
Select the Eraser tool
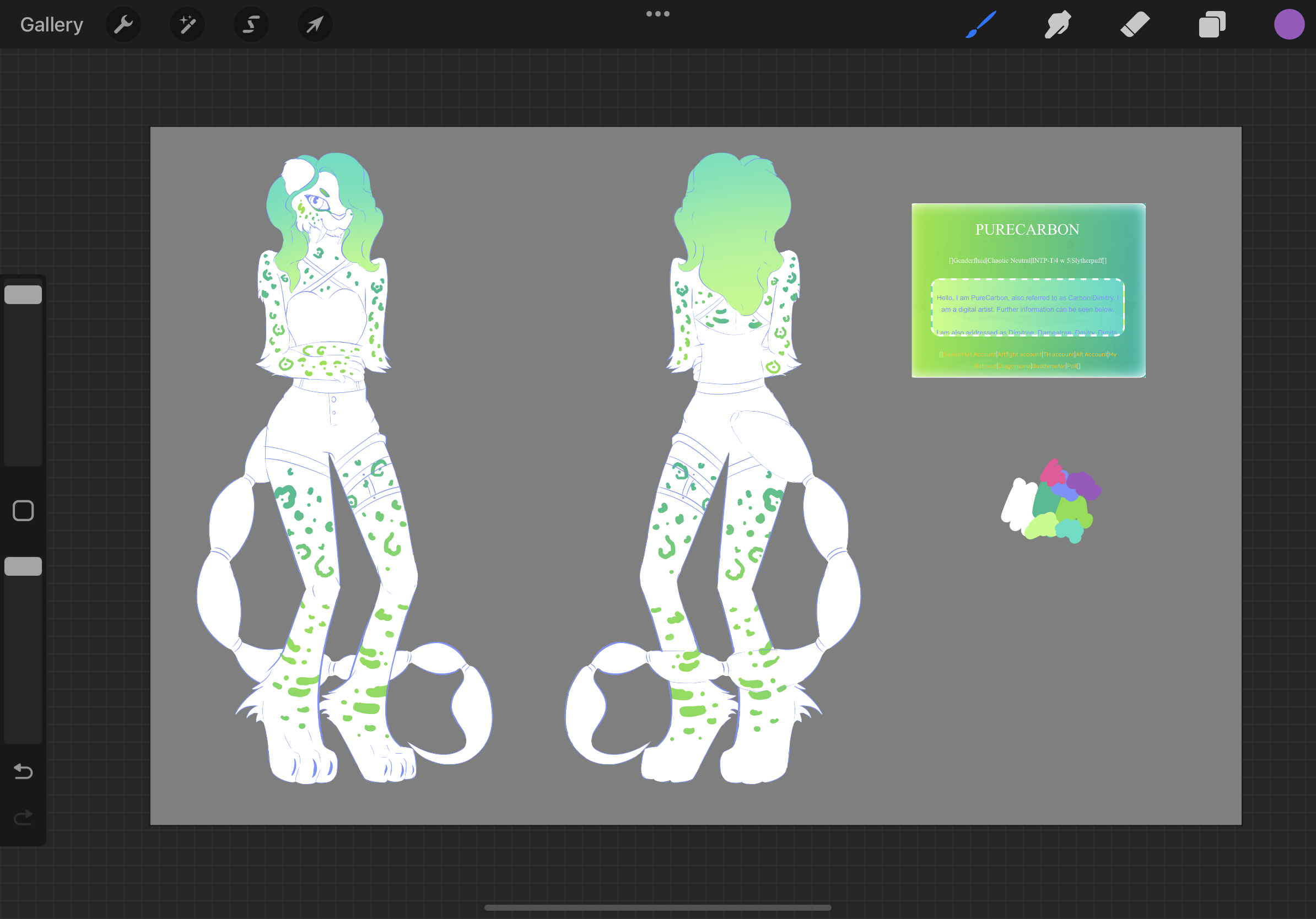[x=1135, y=24]
